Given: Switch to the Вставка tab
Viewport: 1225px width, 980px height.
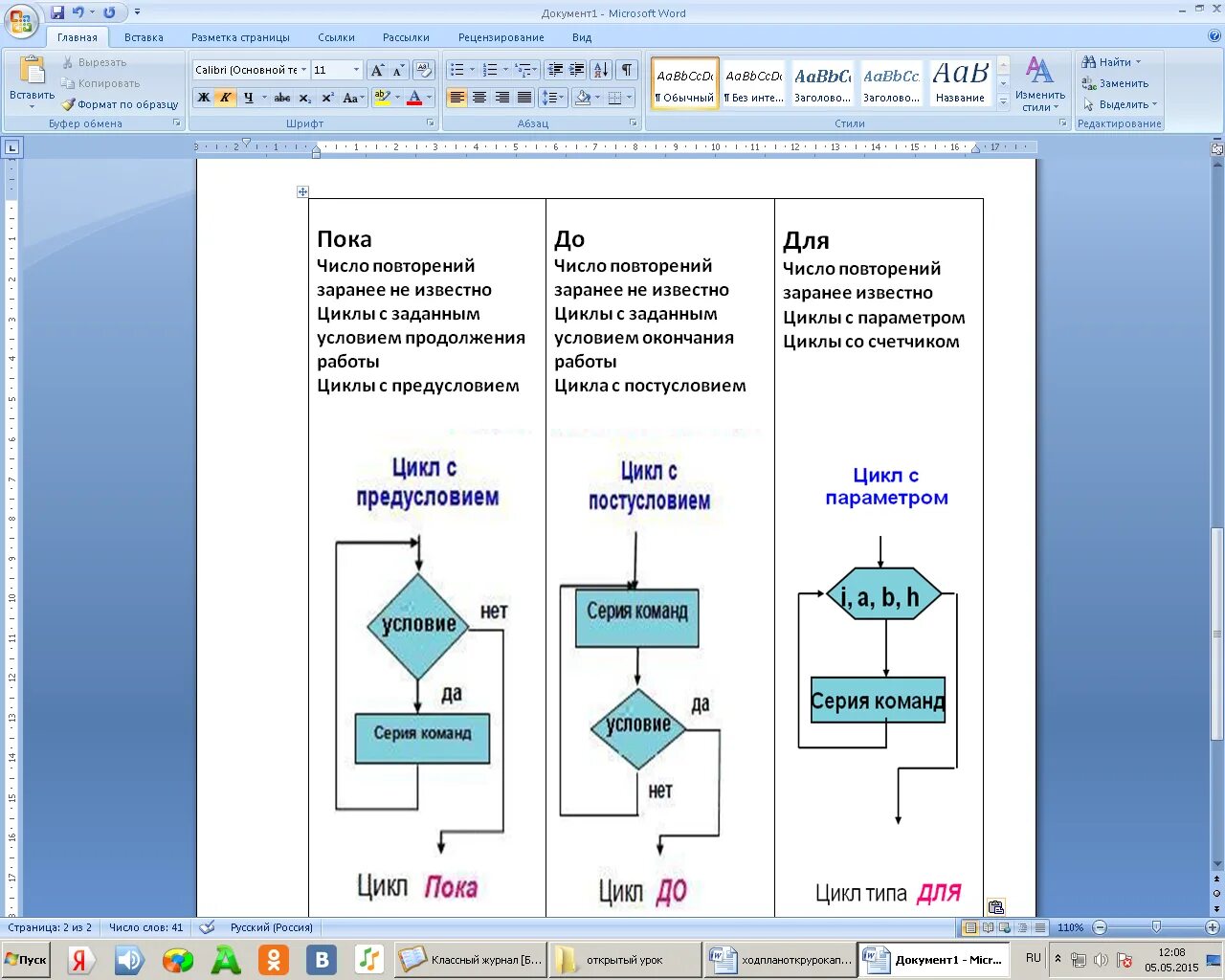Looking at the screenshot, I should coord(144,37).
